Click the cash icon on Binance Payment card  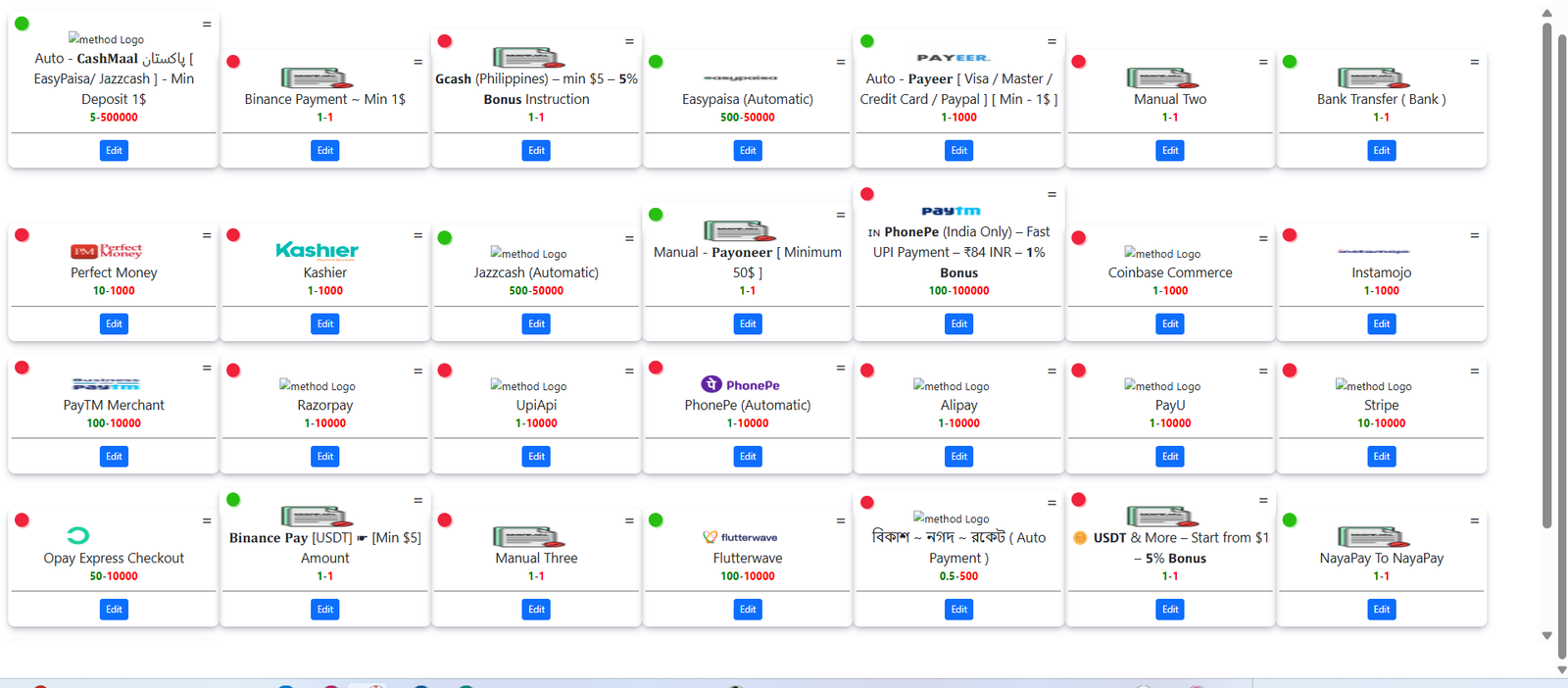[x=317, y=77]
